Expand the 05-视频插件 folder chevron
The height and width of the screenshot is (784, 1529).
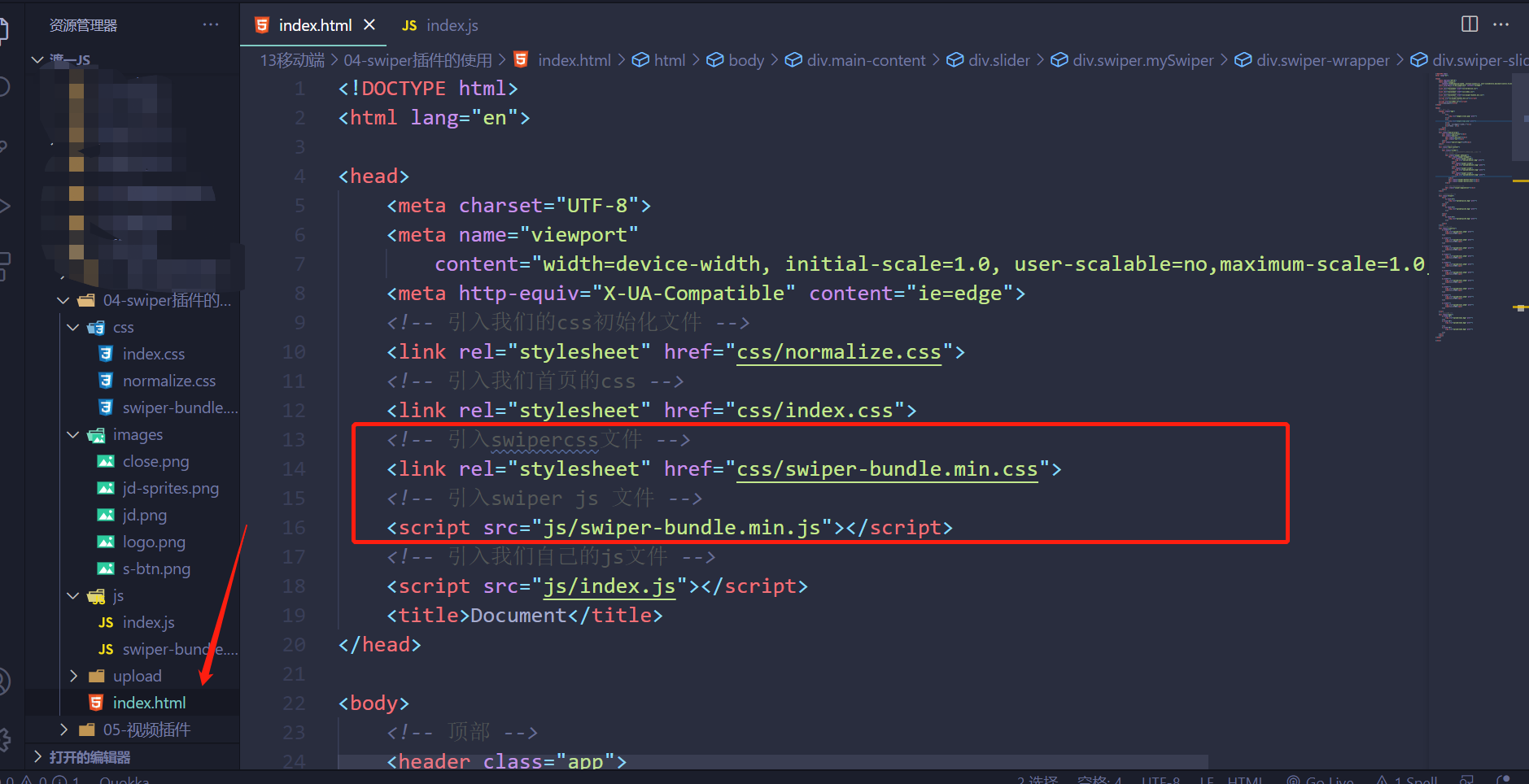coord(63,730)
